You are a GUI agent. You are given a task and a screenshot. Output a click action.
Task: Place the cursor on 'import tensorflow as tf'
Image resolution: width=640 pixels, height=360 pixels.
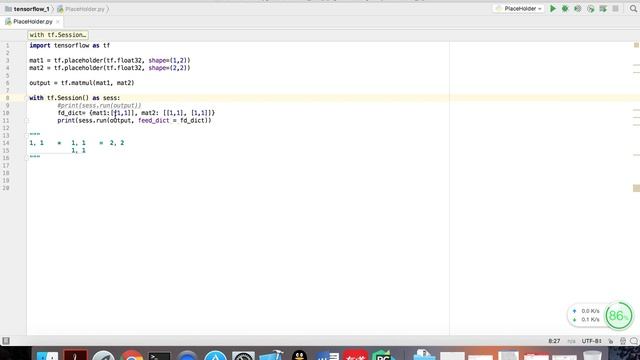69,45
